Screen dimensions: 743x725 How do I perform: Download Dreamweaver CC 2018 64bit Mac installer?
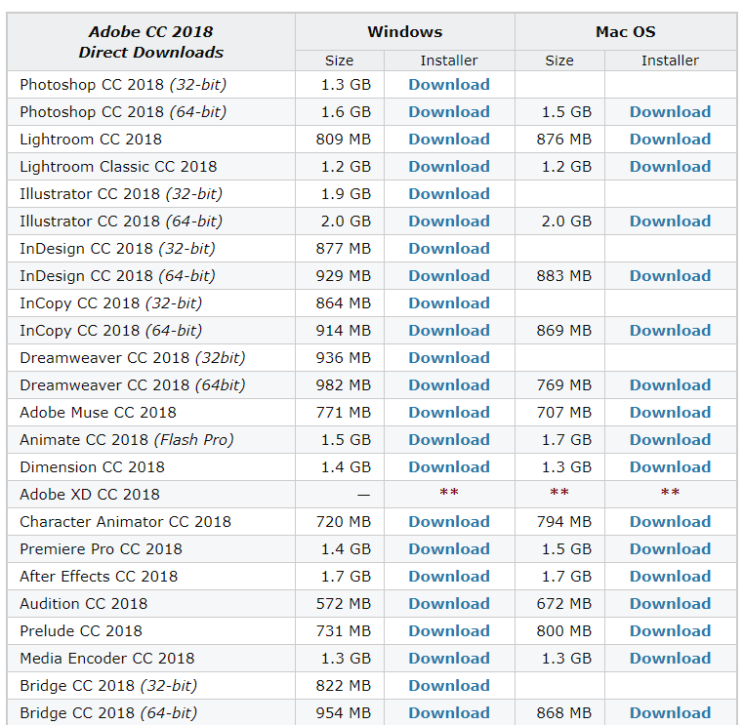670,385
